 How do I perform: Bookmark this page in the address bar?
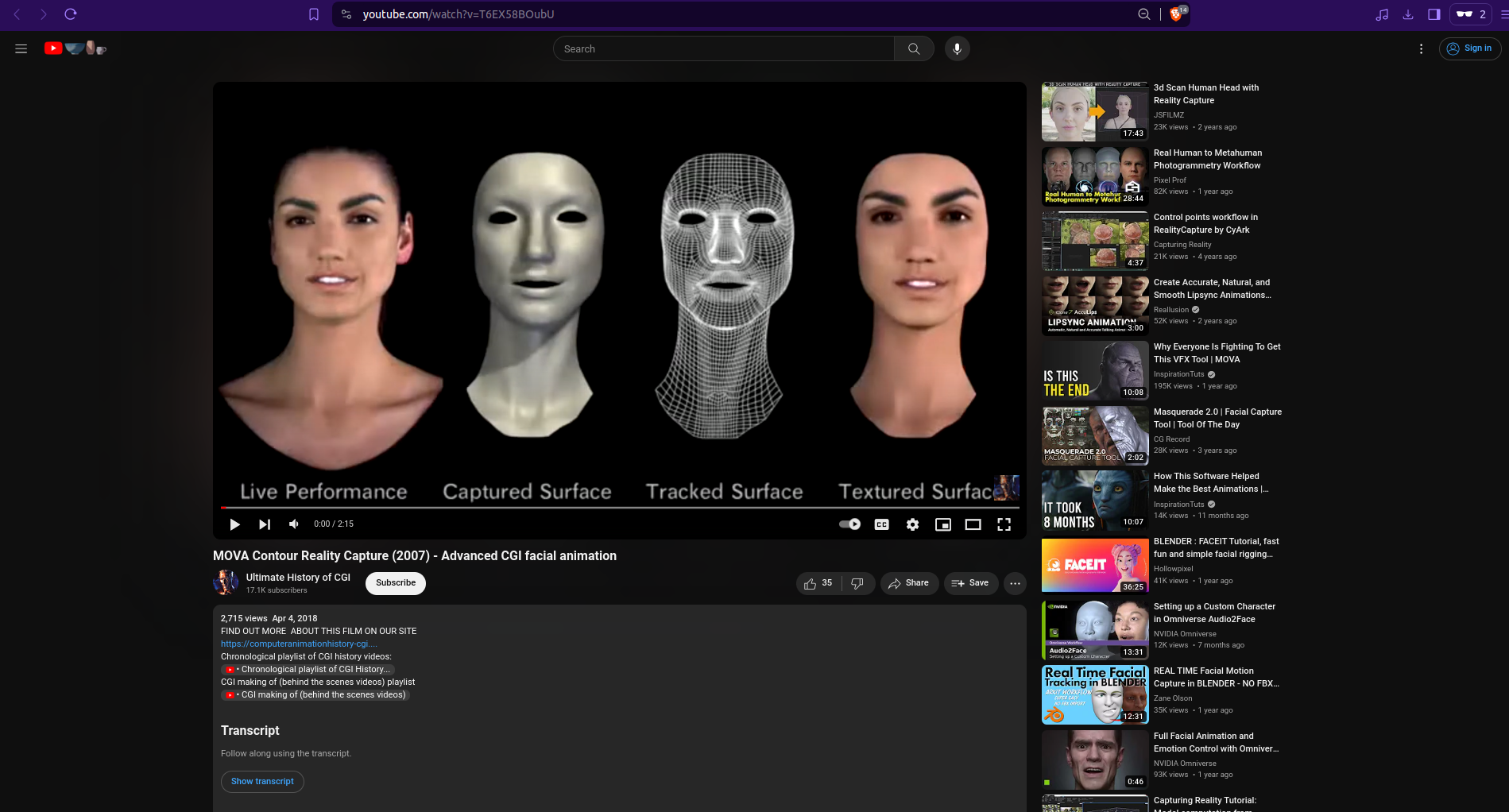pyautogui.click(x=314, y=14)
